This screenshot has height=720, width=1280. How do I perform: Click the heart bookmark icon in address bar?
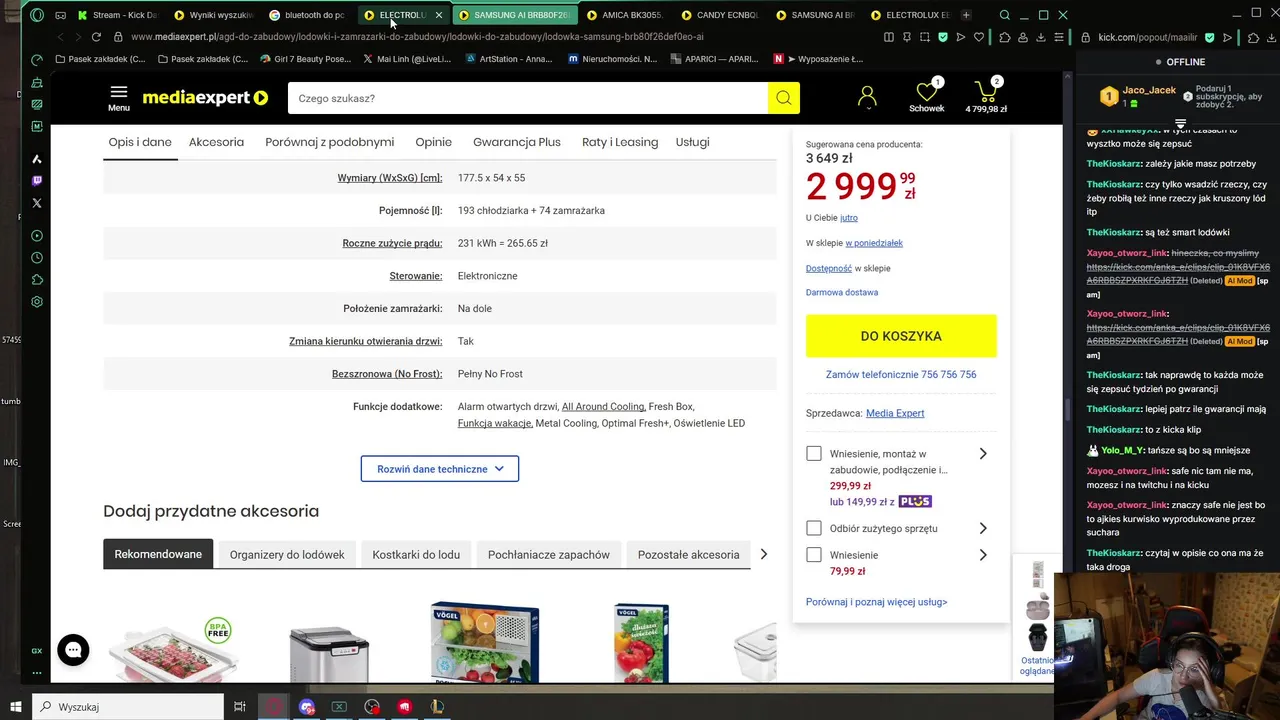point(979,37)
